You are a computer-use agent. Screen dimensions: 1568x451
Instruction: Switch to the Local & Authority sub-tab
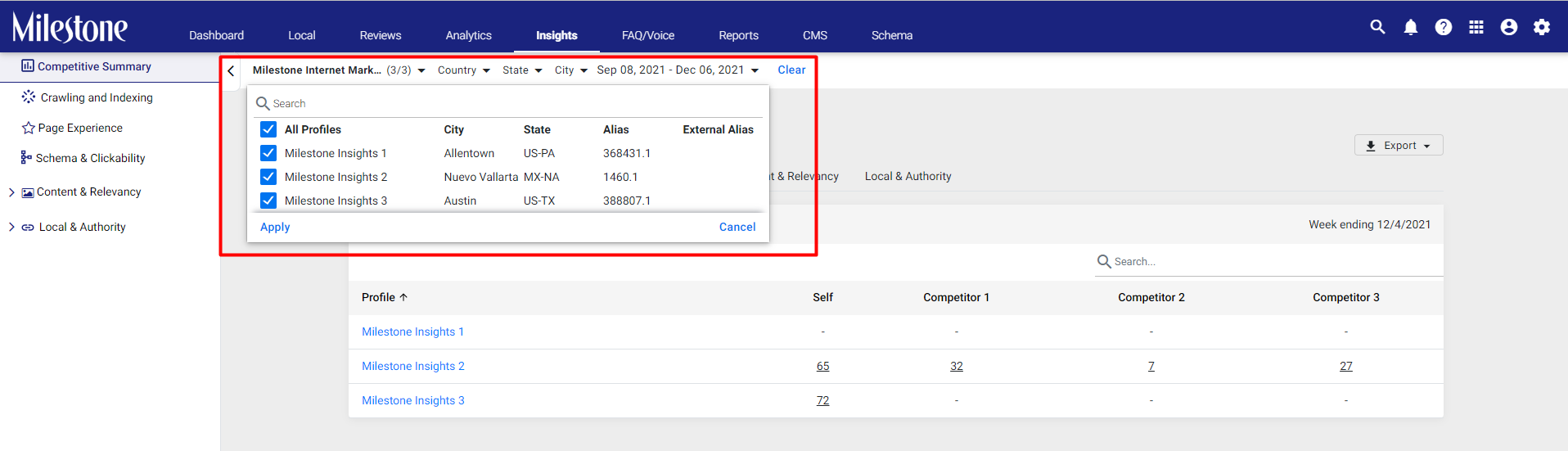908,176
